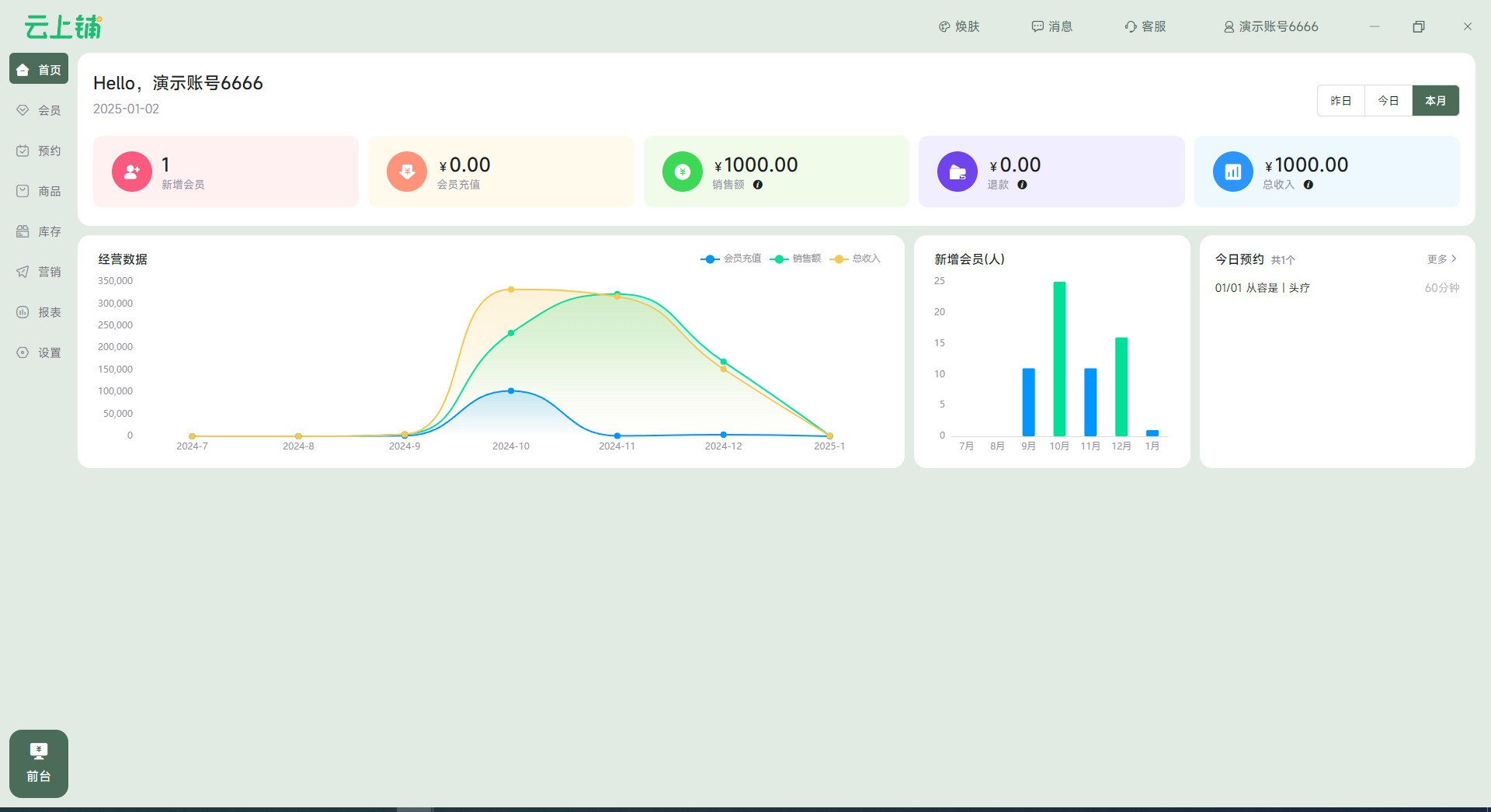This screenshot has height=812, width=1491.
Task: Toggle 总收入 series in chart legend
Action: click(x=856, y=259)
